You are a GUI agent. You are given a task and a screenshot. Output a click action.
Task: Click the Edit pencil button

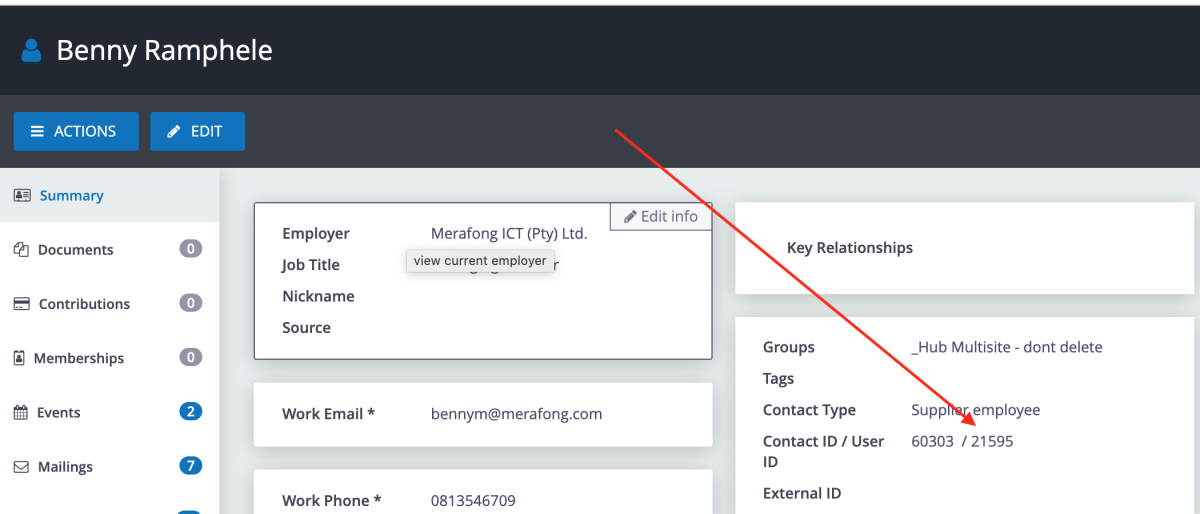point(197,131)
